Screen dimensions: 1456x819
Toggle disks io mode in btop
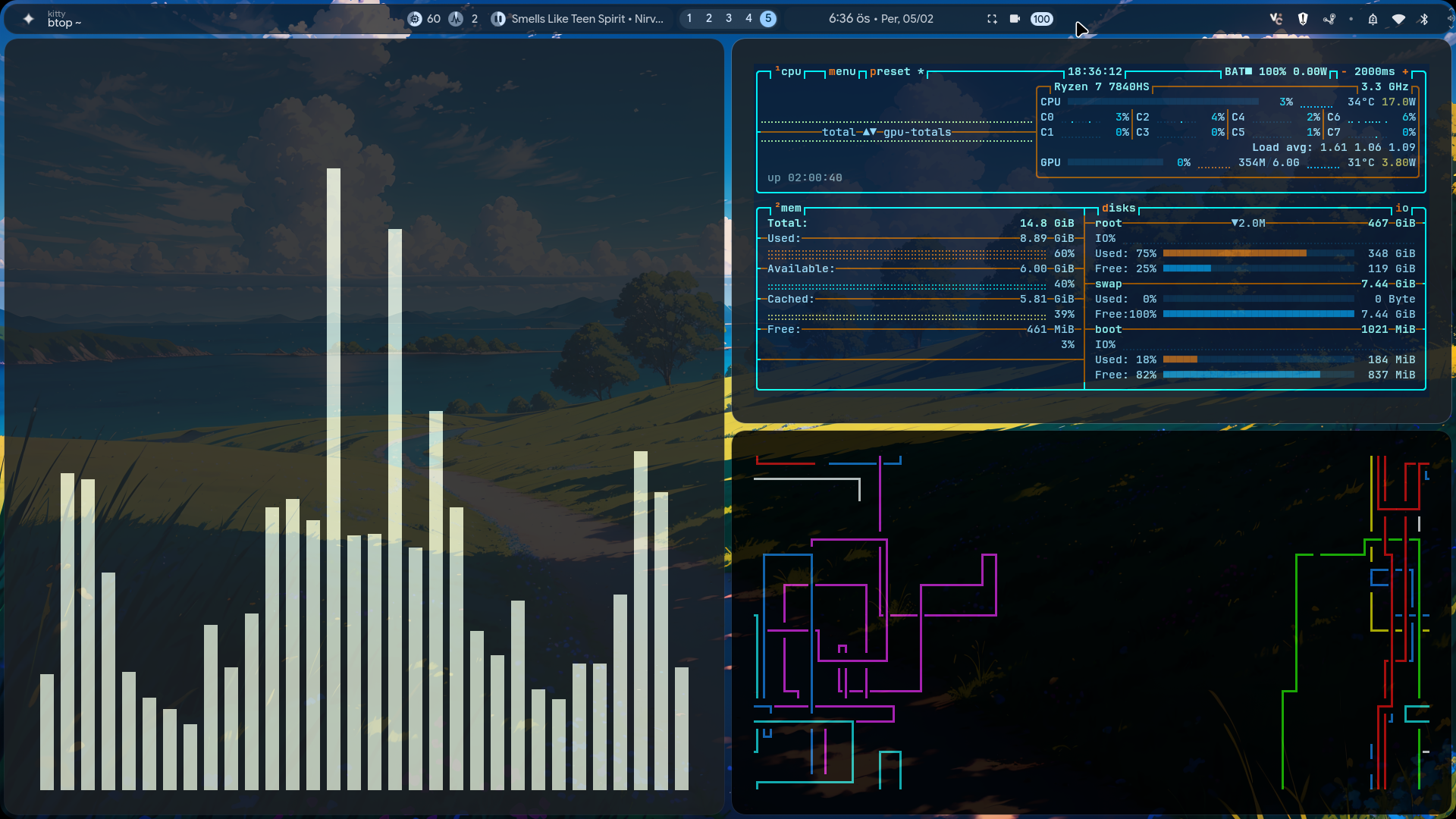click(1401, 209)
